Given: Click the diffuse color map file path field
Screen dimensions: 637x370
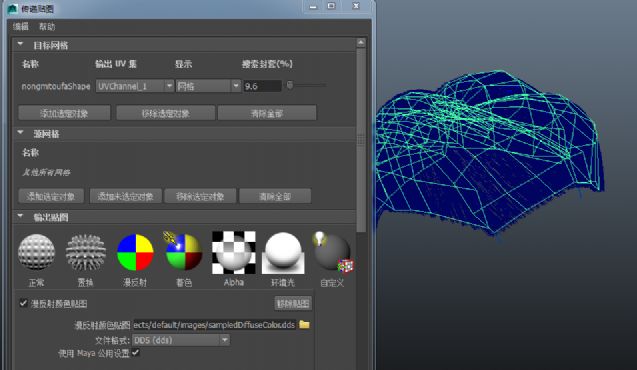Looking at the screenshot, I should point(214,325).
